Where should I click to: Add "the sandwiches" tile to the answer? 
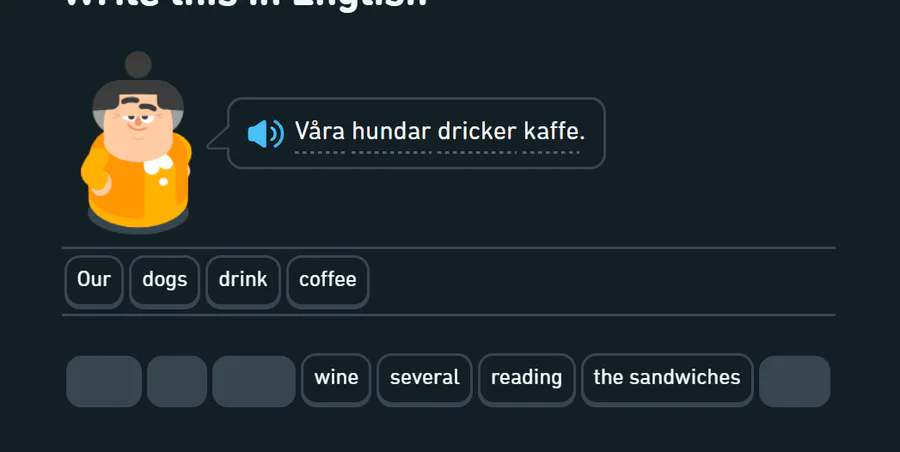tap(667, 380)
